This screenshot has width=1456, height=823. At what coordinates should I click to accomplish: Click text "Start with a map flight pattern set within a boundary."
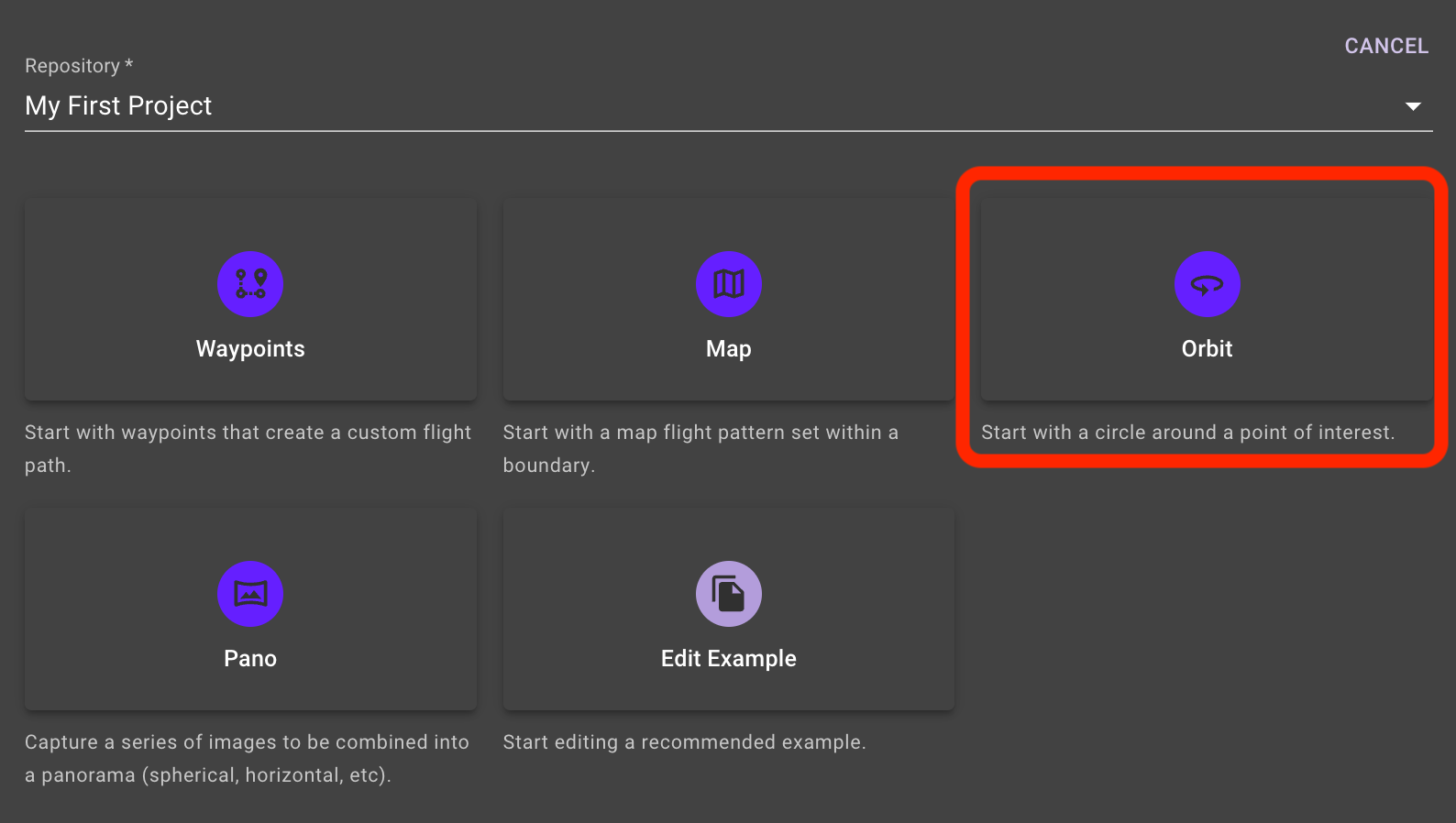tap(700, 449)
